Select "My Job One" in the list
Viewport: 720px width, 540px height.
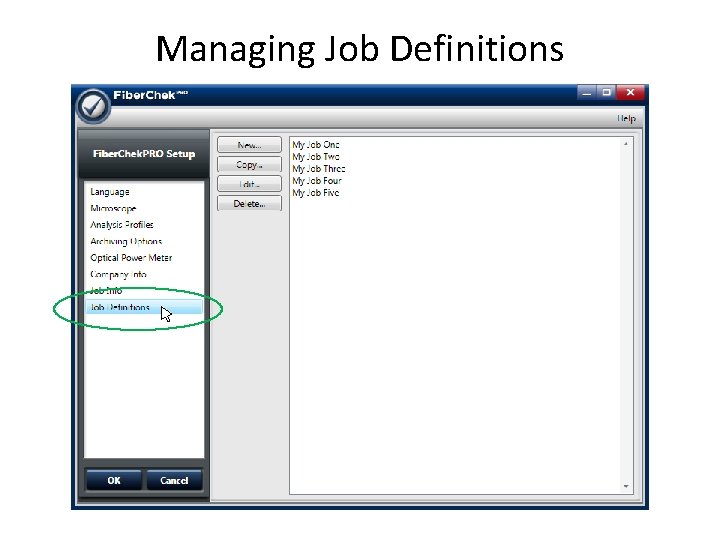(x=316, y=145)
